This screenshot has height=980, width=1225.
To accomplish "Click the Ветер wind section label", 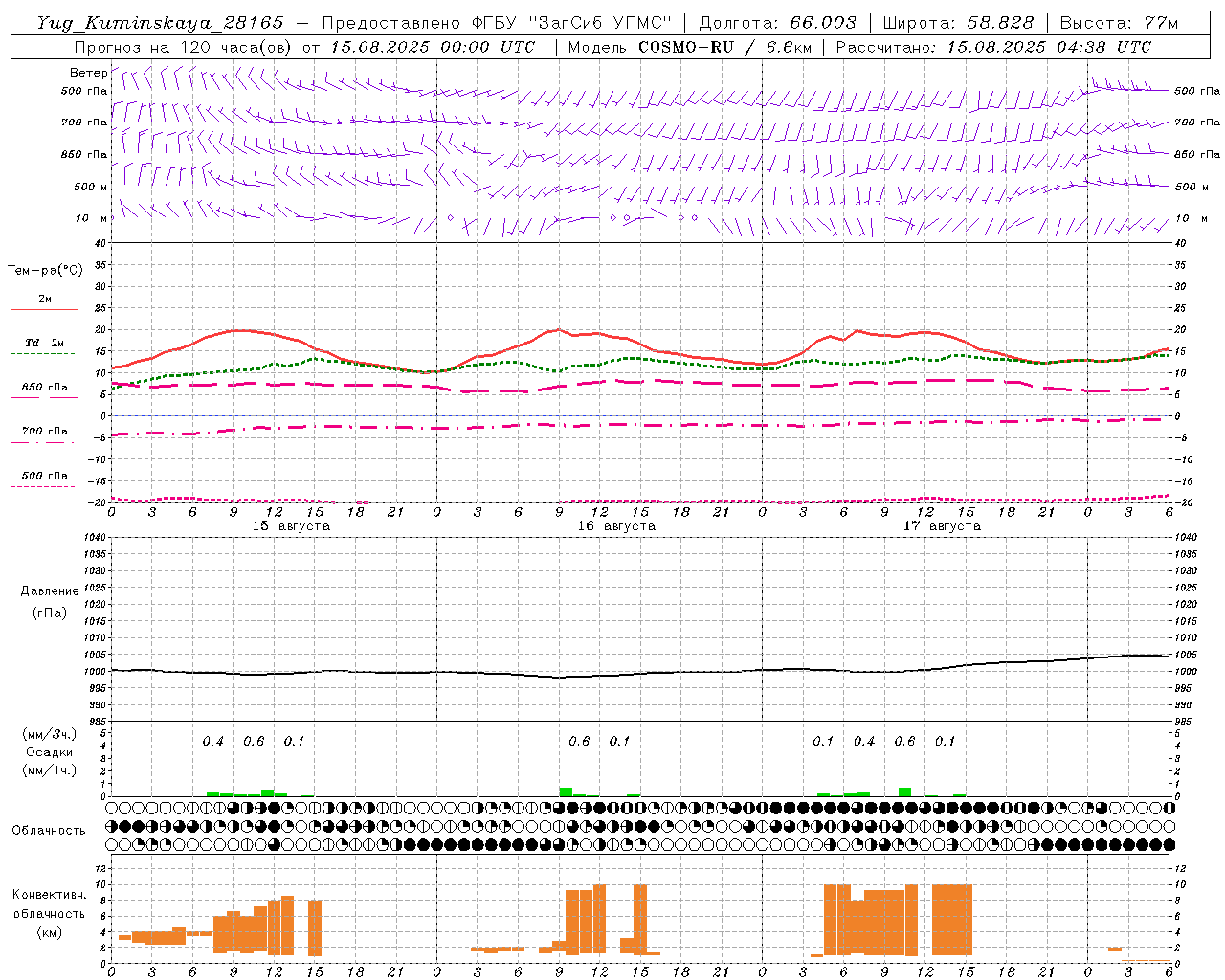I will pos(88,73).
